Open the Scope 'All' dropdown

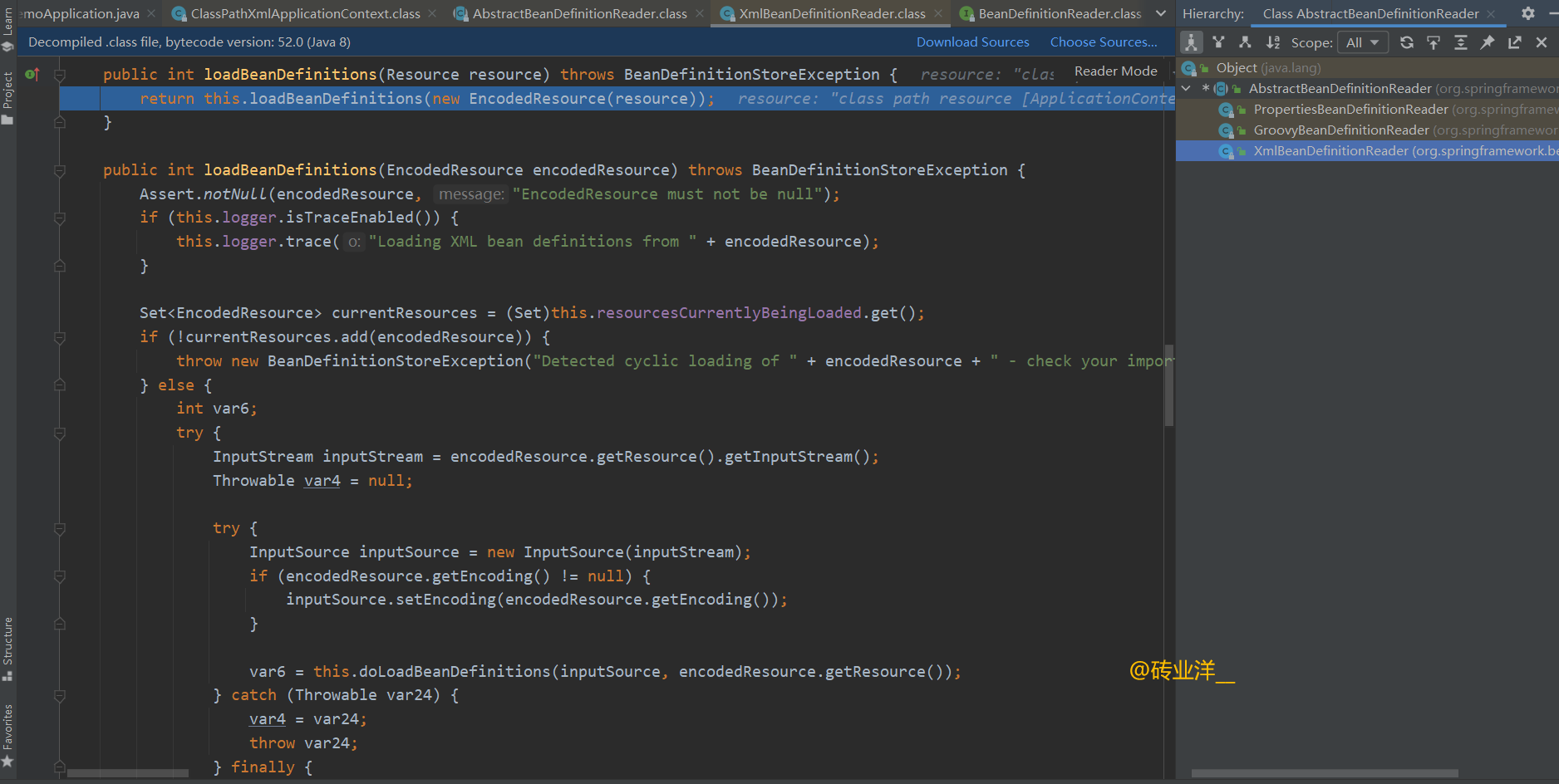pyautogui.click(x=1363, y=42)
